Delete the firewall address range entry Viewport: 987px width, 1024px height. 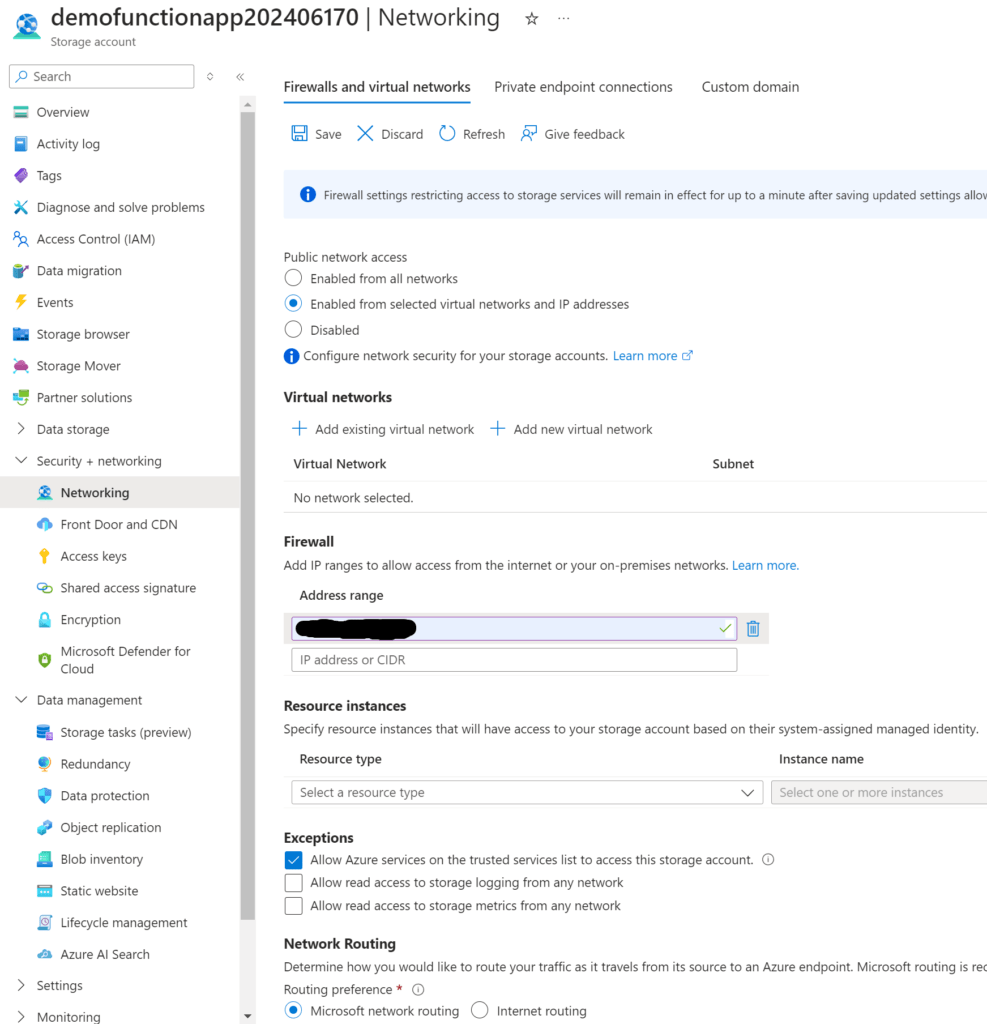coord(752,628)
